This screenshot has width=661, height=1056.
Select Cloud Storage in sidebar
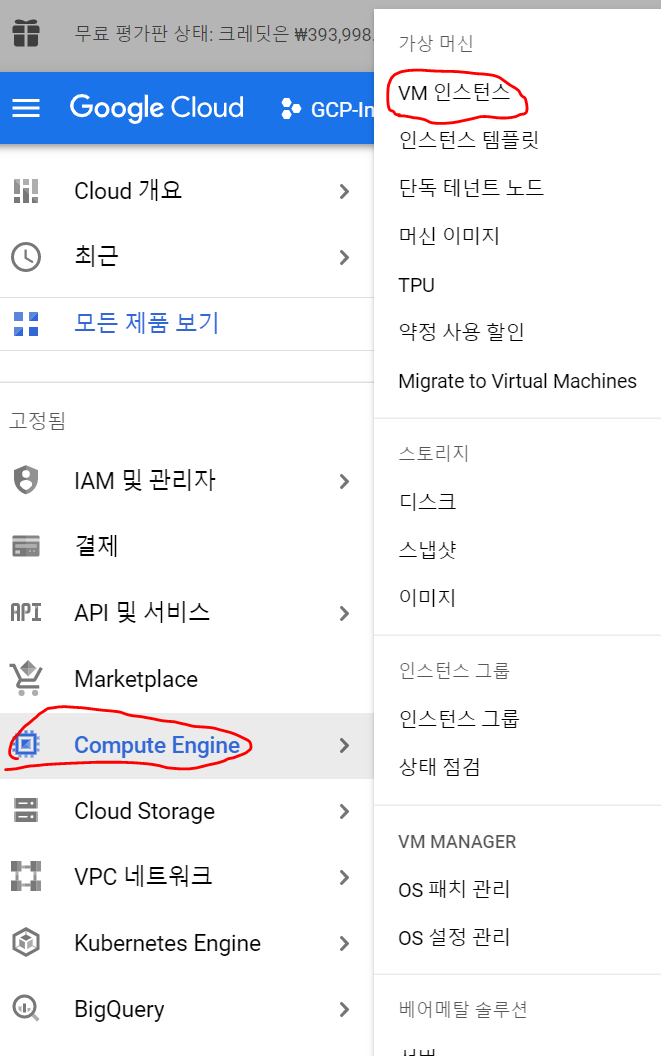coord(187,811)
